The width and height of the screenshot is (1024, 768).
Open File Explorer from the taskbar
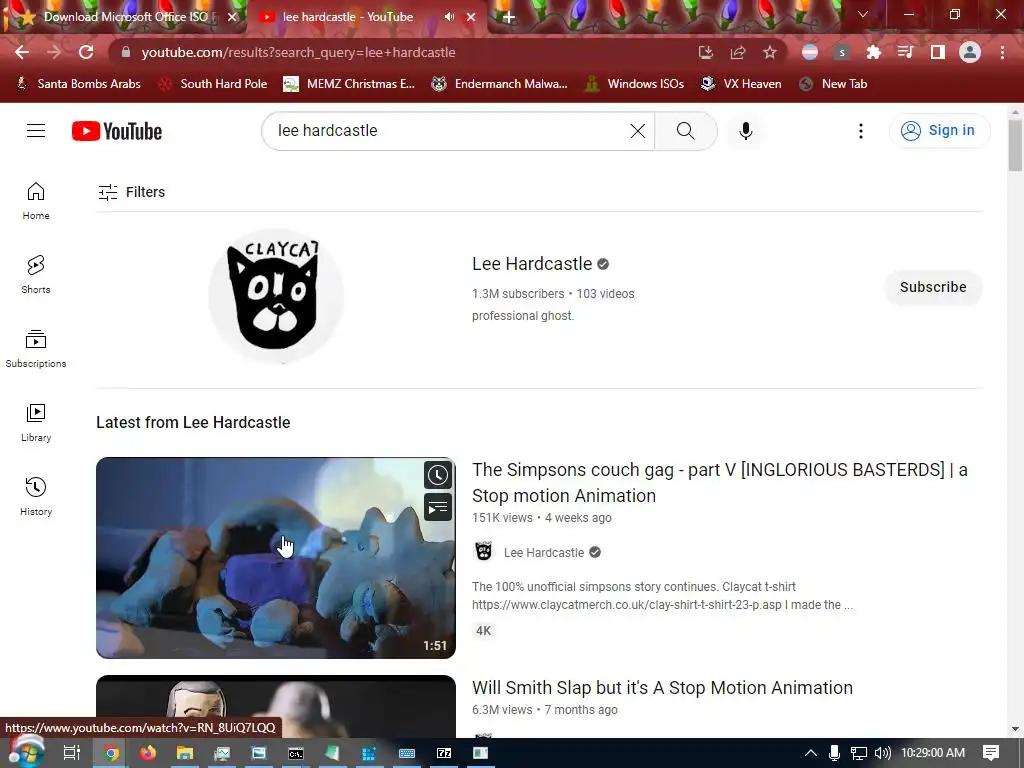pyautogui.click(x=185, y=753)
